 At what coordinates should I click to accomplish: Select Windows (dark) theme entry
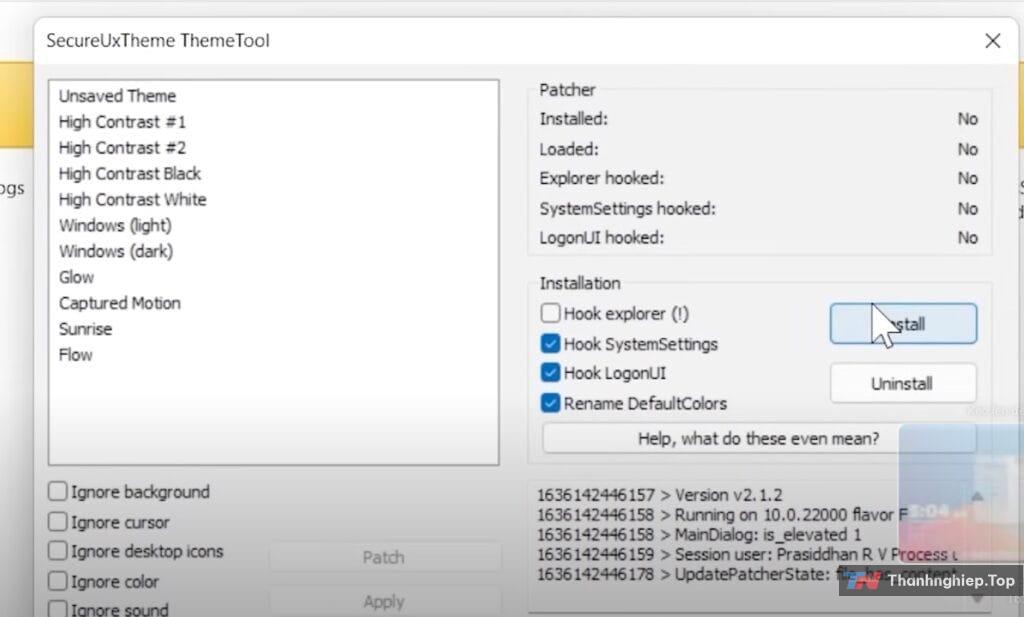pyautogui.click(x=115, y=251)
